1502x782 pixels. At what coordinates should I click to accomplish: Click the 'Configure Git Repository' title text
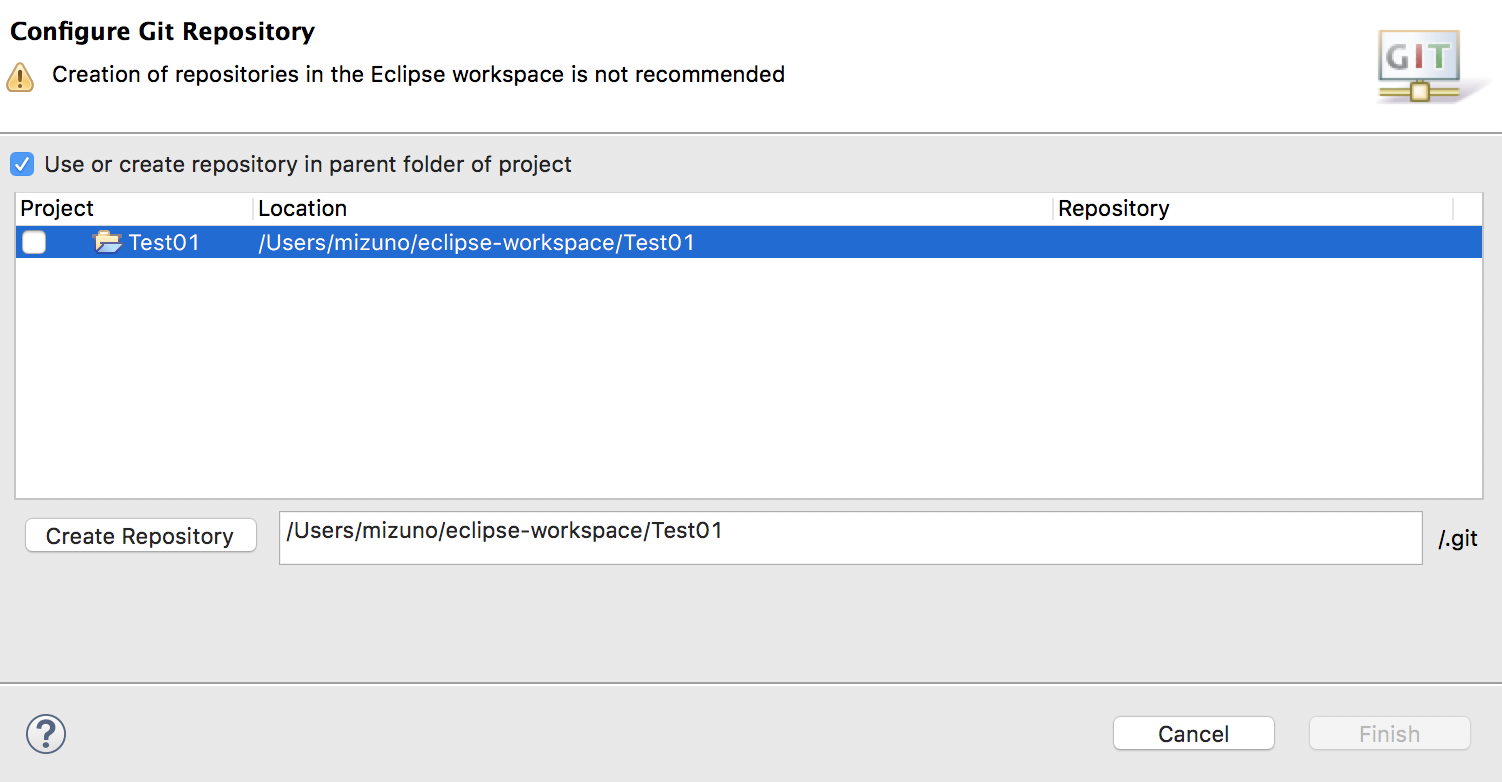pyautogui.click(x=163, y=32)
